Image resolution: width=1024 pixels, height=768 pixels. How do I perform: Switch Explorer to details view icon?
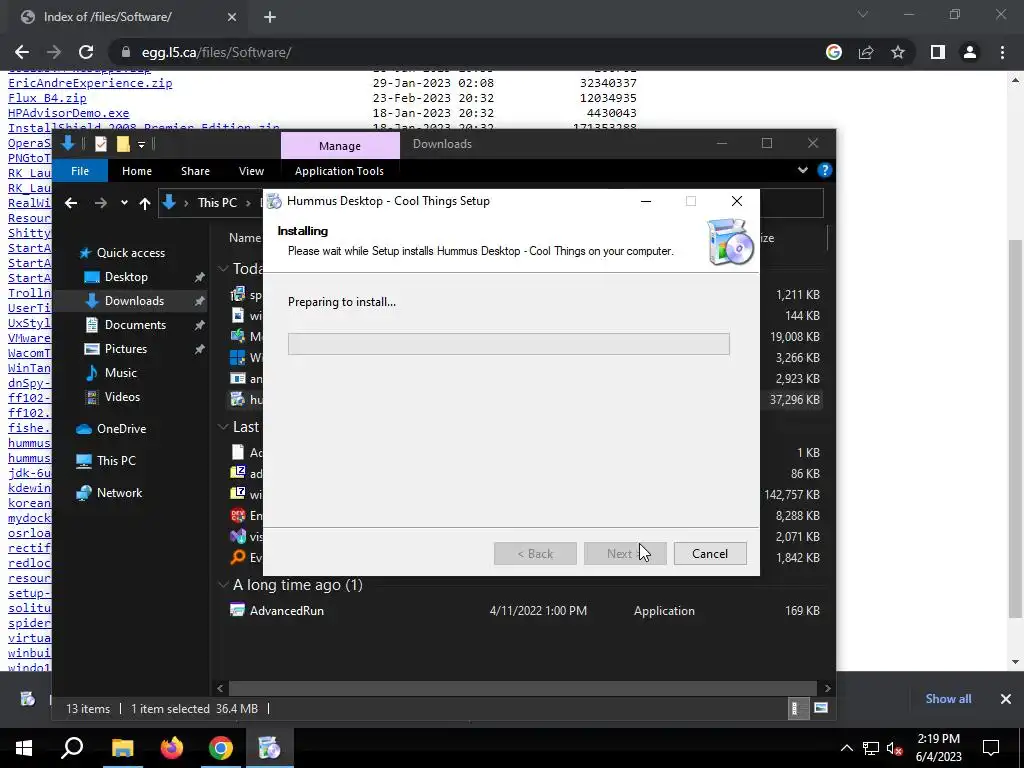pyautogui.click(x=795, y=709)
